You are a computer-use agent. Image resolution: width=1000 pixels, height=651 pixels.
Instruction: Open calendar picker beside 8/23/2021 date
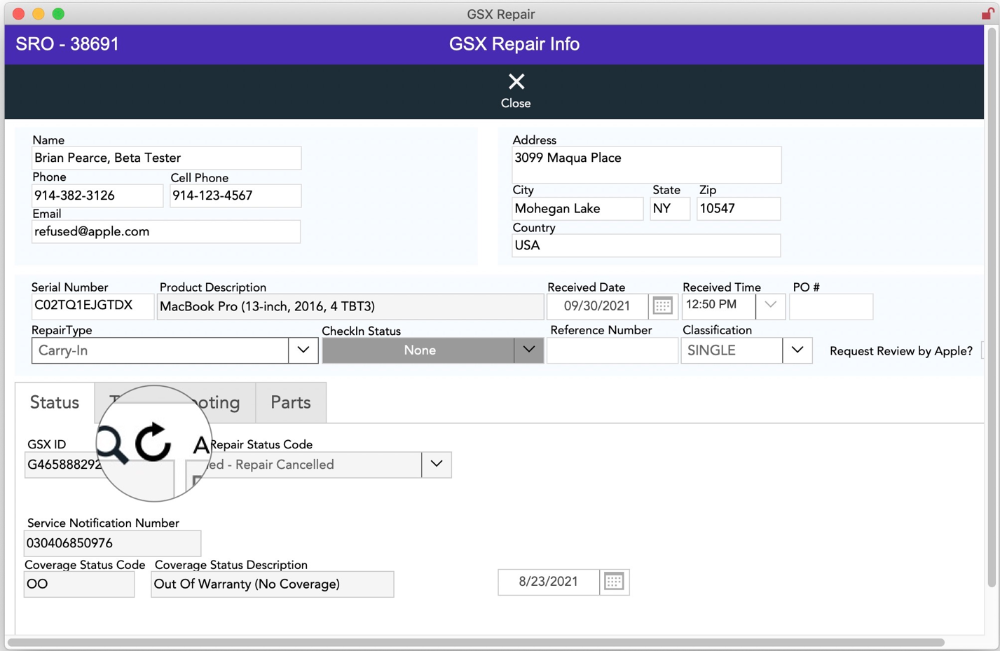click(x=614, y=582)
